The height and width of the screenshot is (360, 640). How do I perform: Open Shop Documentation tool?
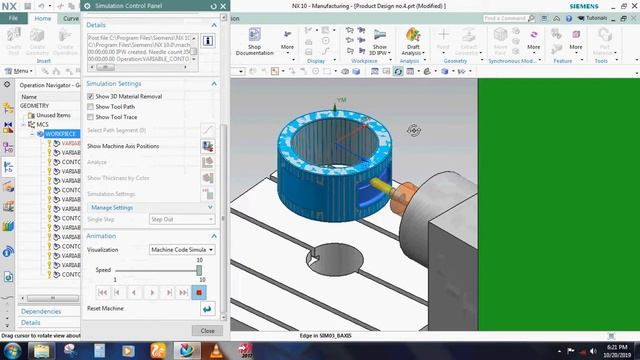254,41
